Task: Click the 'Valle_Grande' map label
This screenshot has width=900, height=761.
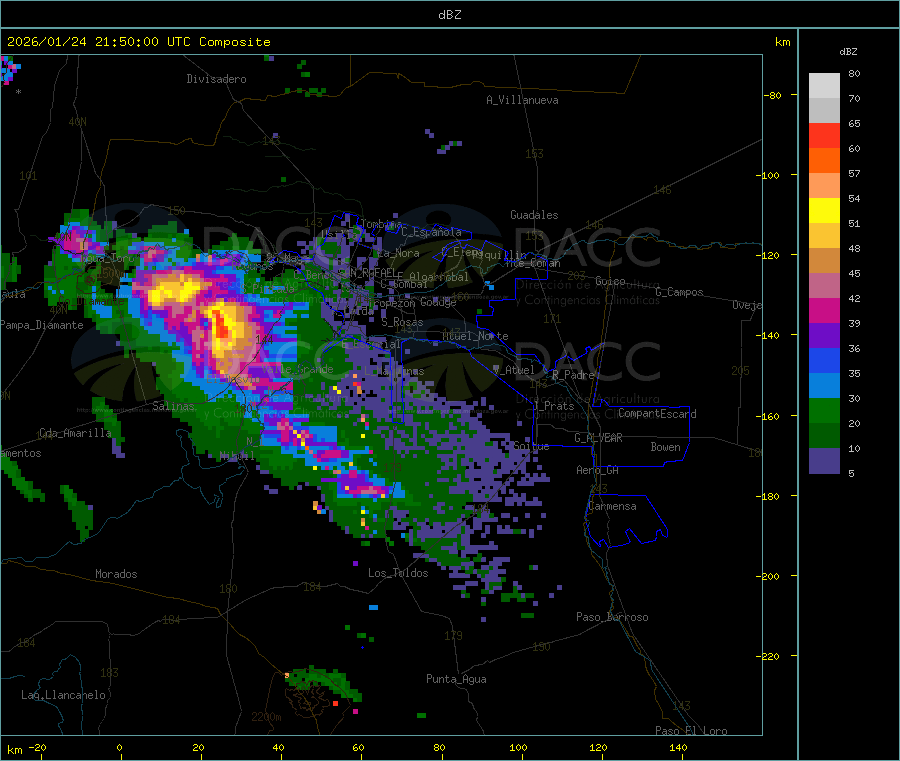Action: coord(297,369)
